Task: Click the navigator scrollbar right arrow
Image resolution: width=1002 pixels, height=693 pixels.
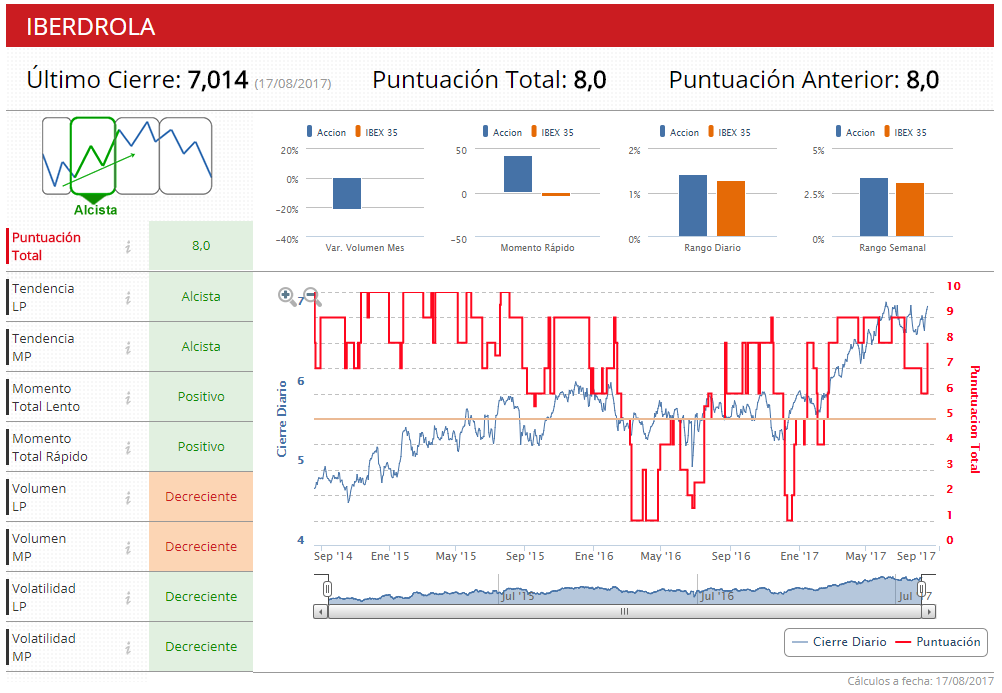Action: tap(929, 612)
